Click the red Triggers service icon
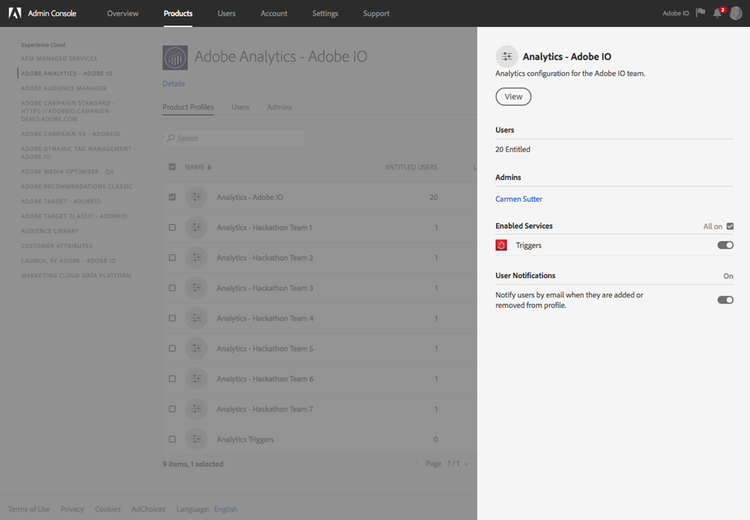The width and height of the screenshot is (750, 520). point(501,245)
